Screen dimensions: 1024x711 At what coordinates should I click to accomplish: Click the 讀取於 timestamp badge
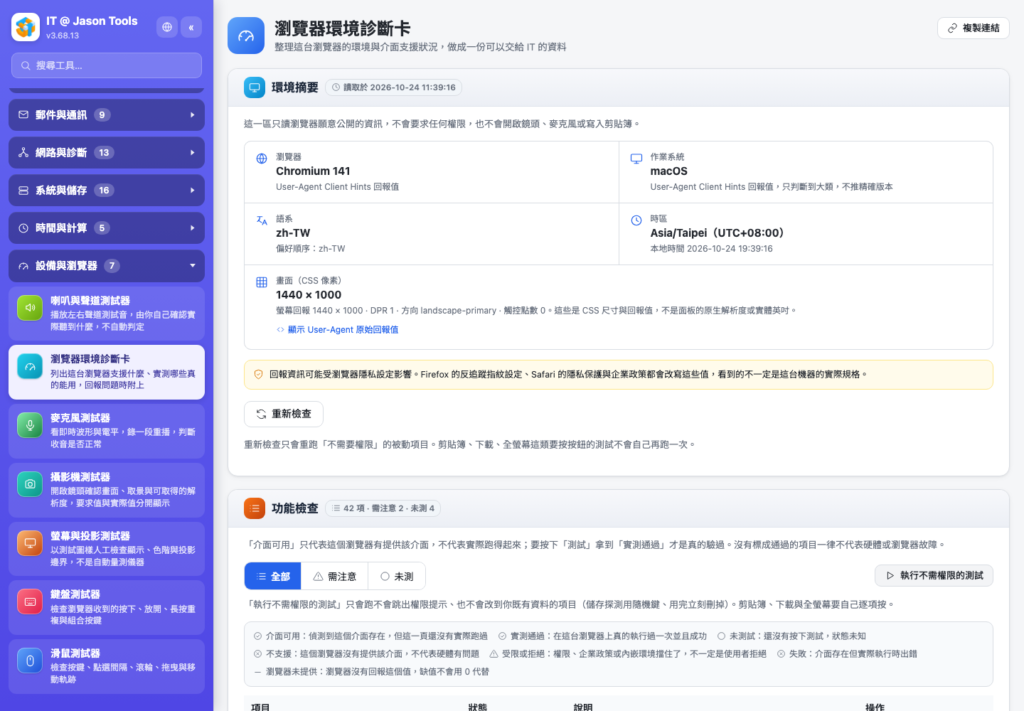(393, 87)
